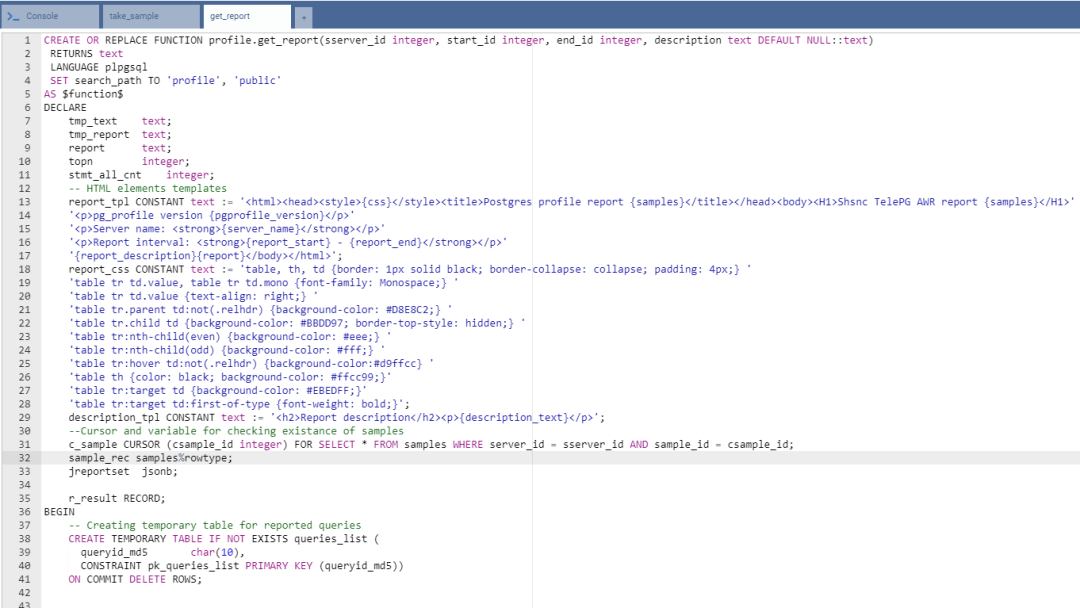Click line number 6 for the DECLARE line

click(x=26, y=107)
